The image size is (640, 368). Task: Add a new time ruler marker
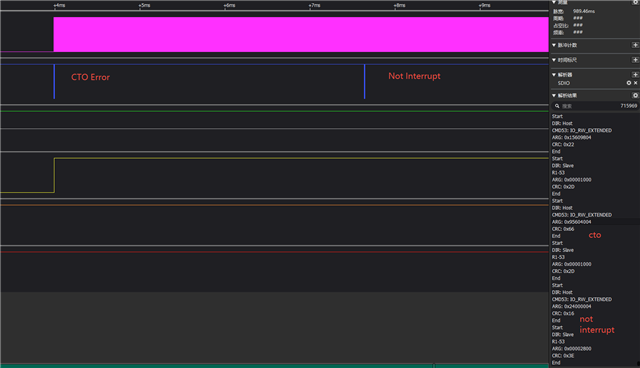(x=635, y=60)
